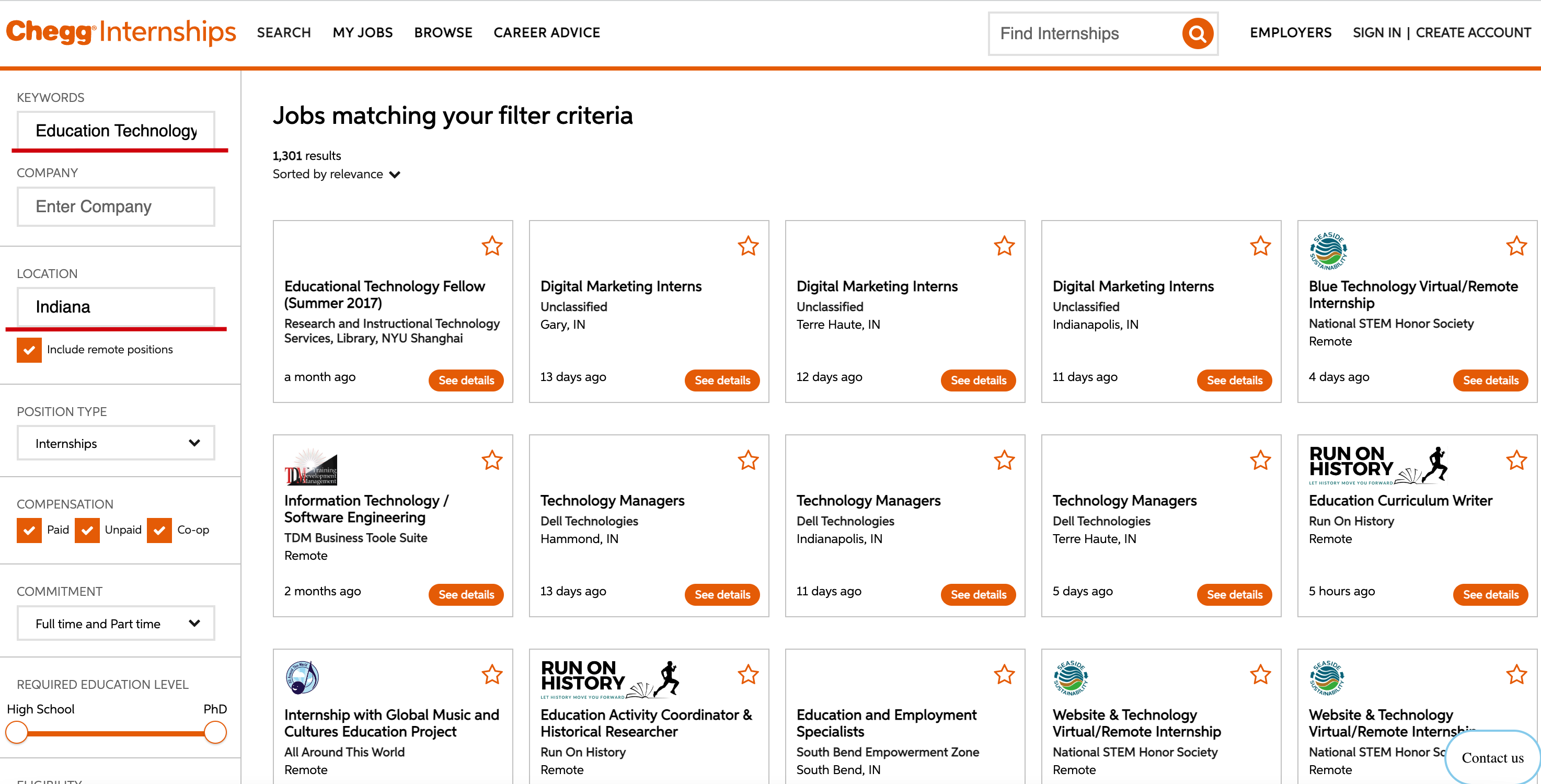This screenshot has width=1541, height=784.
Task: Open the Position Type Internships dropdown
Action: pos(116,443)
